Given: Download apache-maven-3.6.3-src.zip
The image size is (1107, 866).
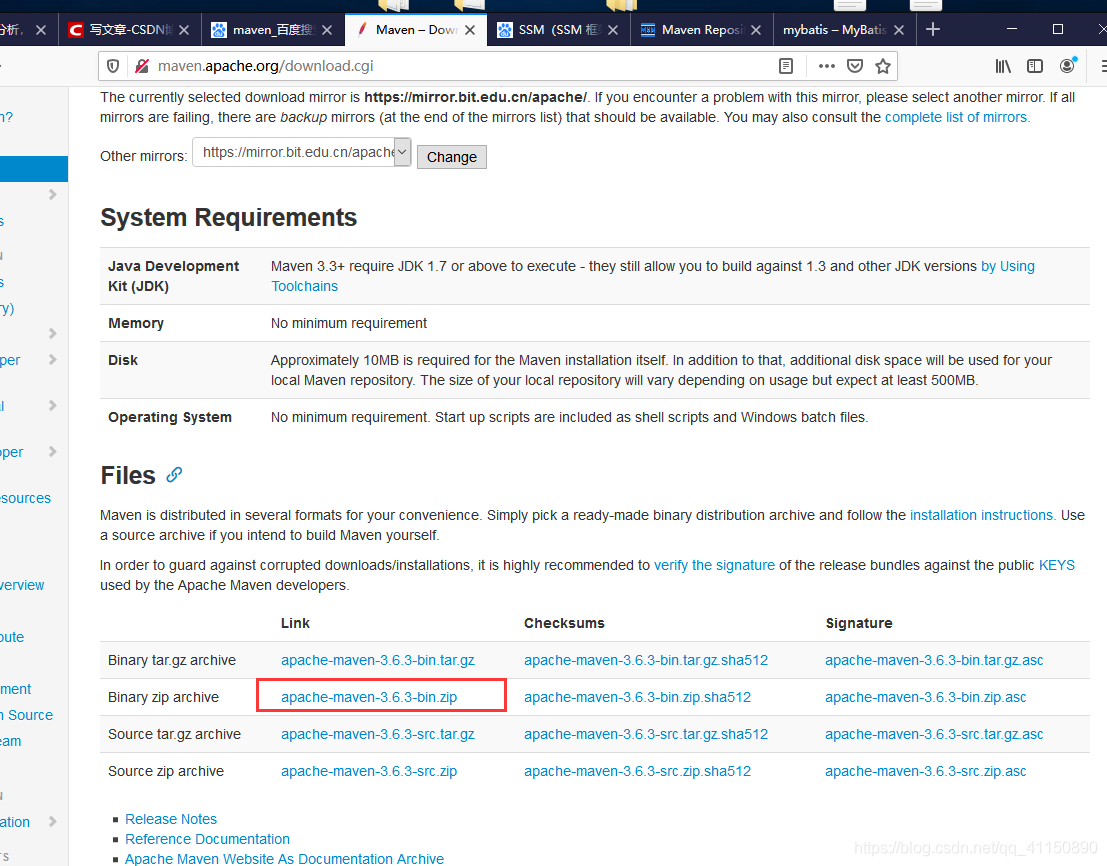Looking at the screenshot, I should click(x=369, y=771).
